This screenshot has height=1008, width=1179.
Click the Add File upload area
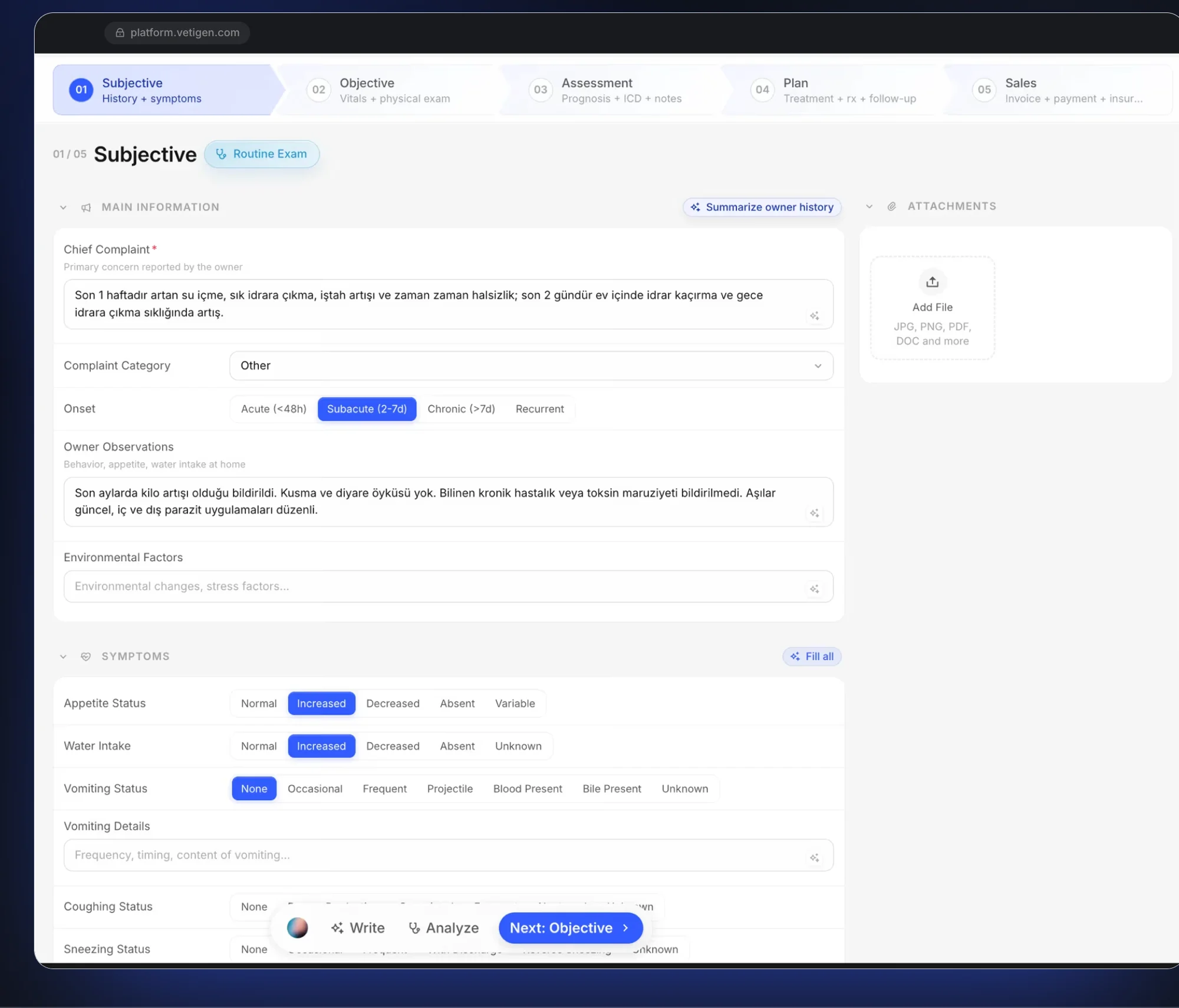[932, 308]
